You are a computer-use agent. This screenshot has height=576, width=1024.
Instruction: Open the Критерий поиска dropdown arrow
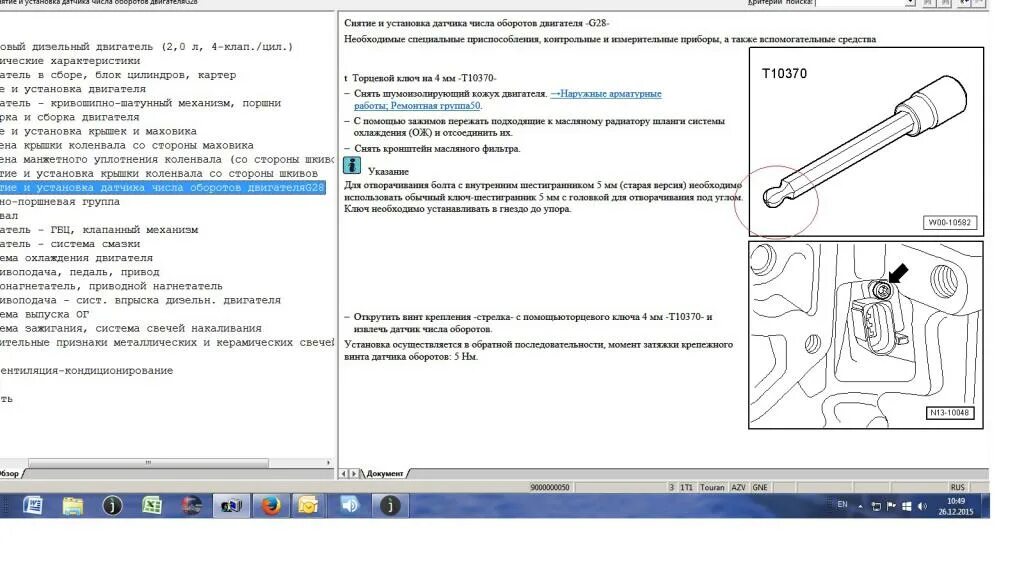pyautogui.click(x=910, y=3)
